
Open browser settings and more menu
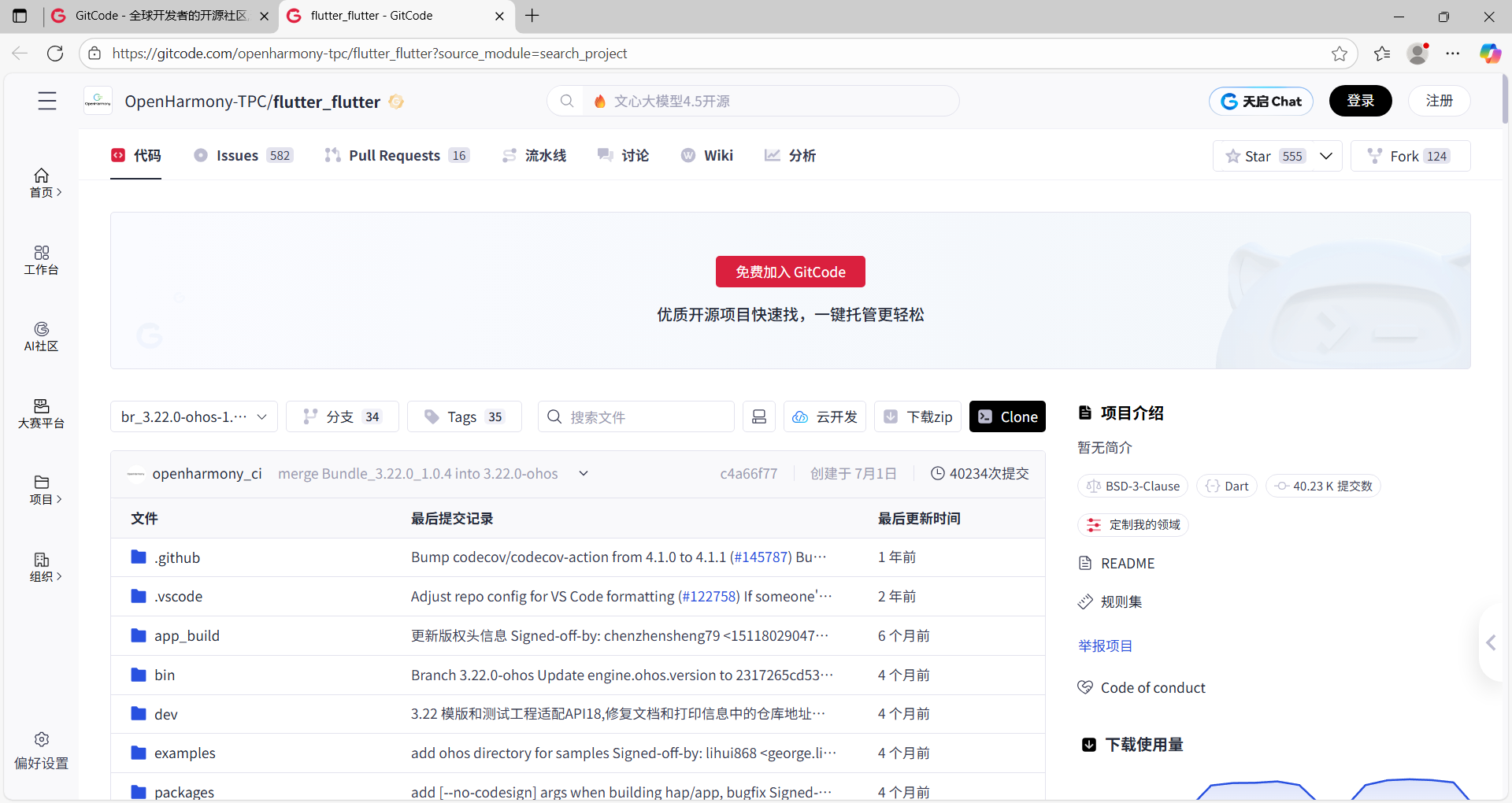click(1453, 53)
